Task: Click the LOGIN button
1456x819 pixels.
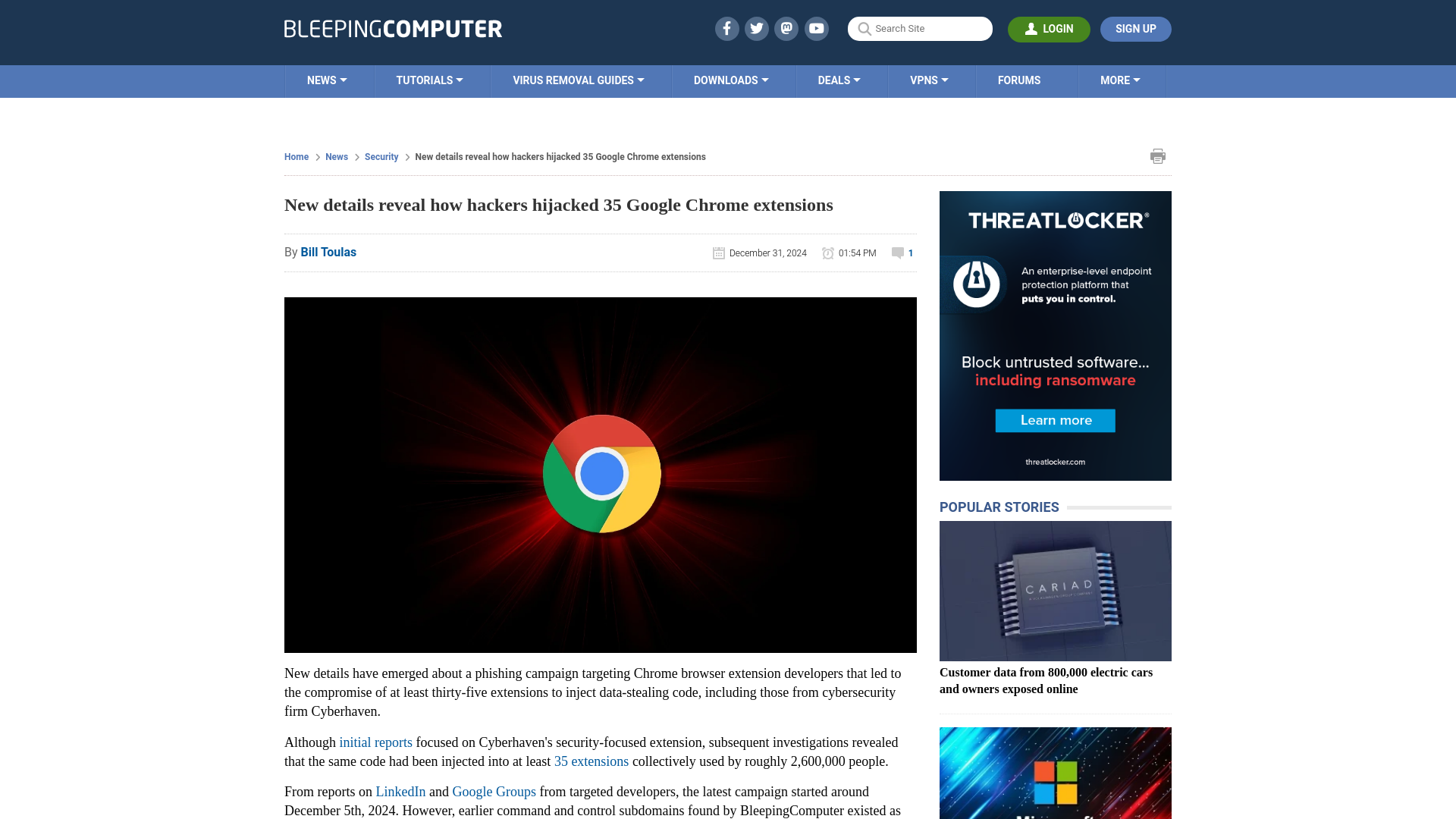Action: tap(1049, 29)
